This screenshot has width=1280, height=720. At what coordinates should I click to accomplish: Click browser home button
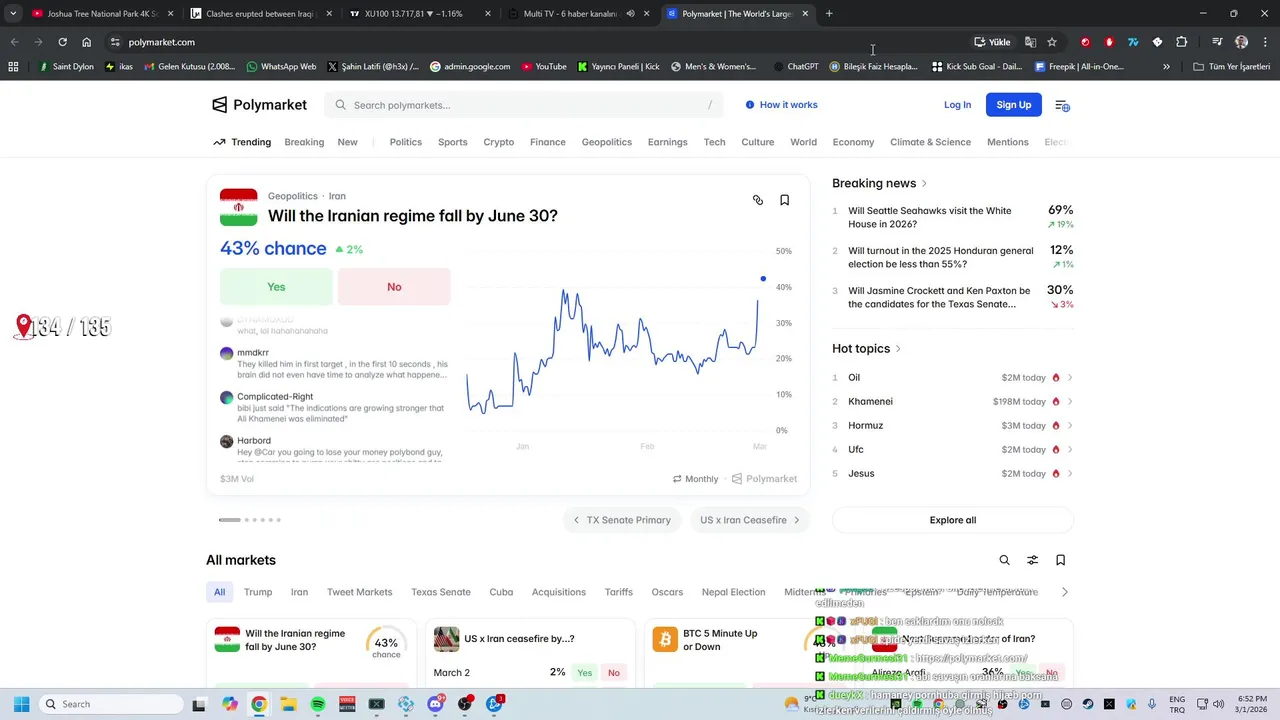point(86,42)
